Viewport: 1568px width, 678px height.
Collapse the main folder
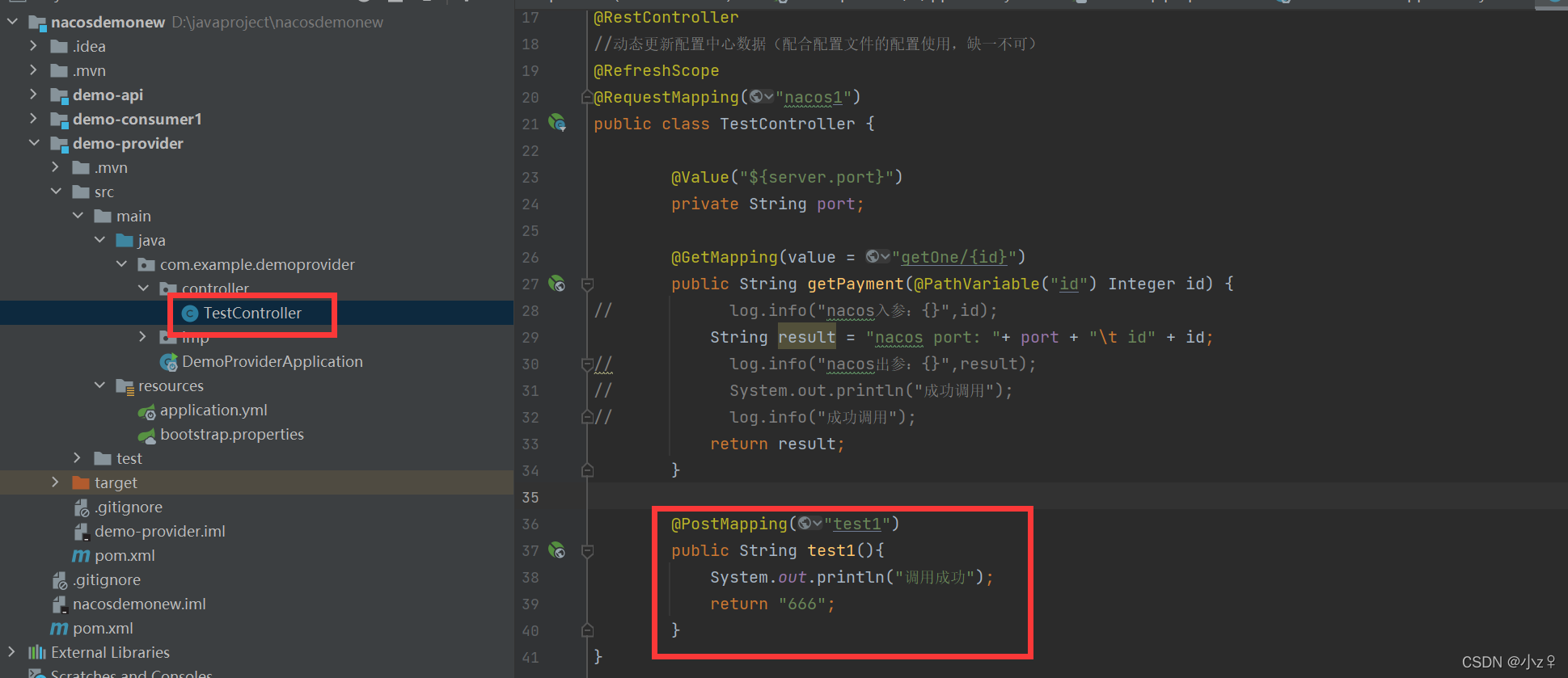[78, 216]
